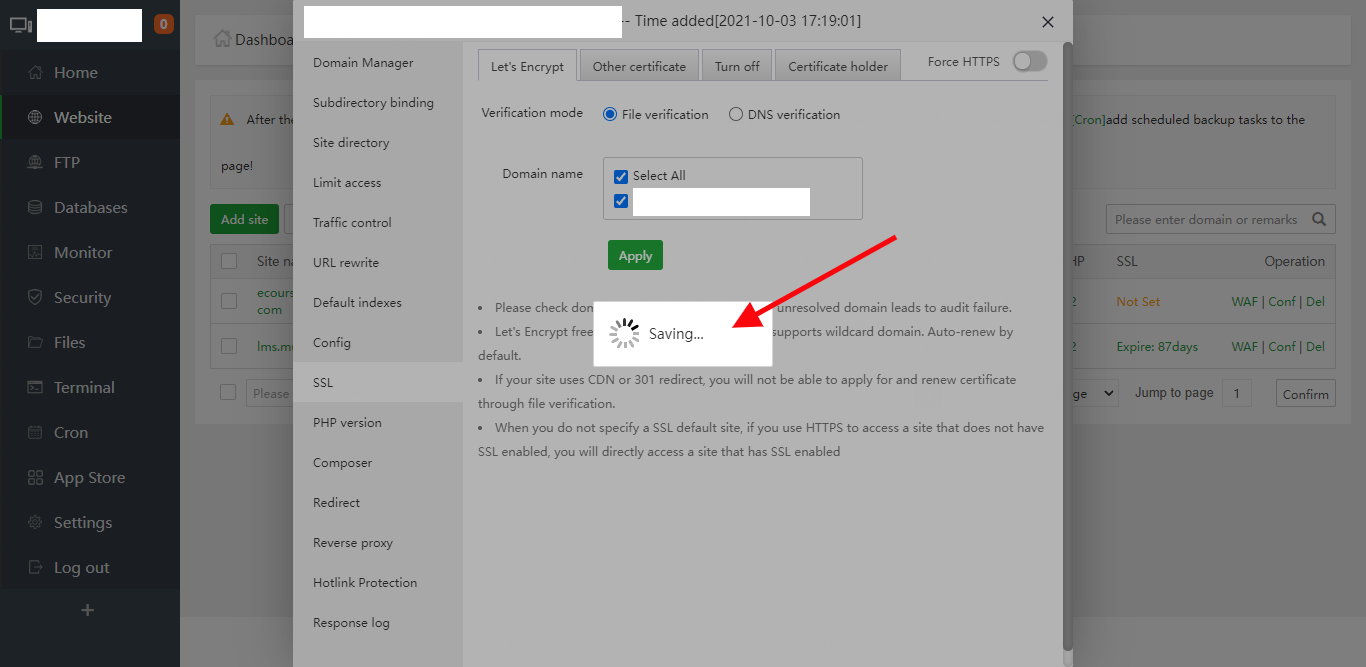1366x667 pixels.
Task: Open Subdirectory binding section
Action: pos(378,102)
